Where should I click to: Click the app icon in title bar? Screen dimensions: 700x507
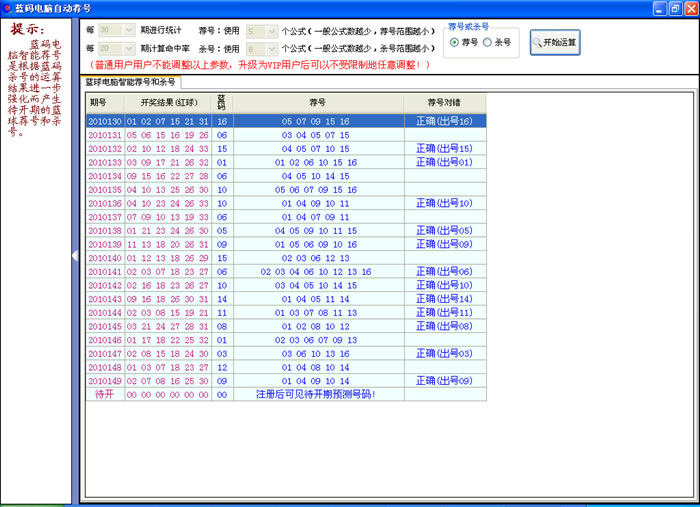tap(8, 8)
